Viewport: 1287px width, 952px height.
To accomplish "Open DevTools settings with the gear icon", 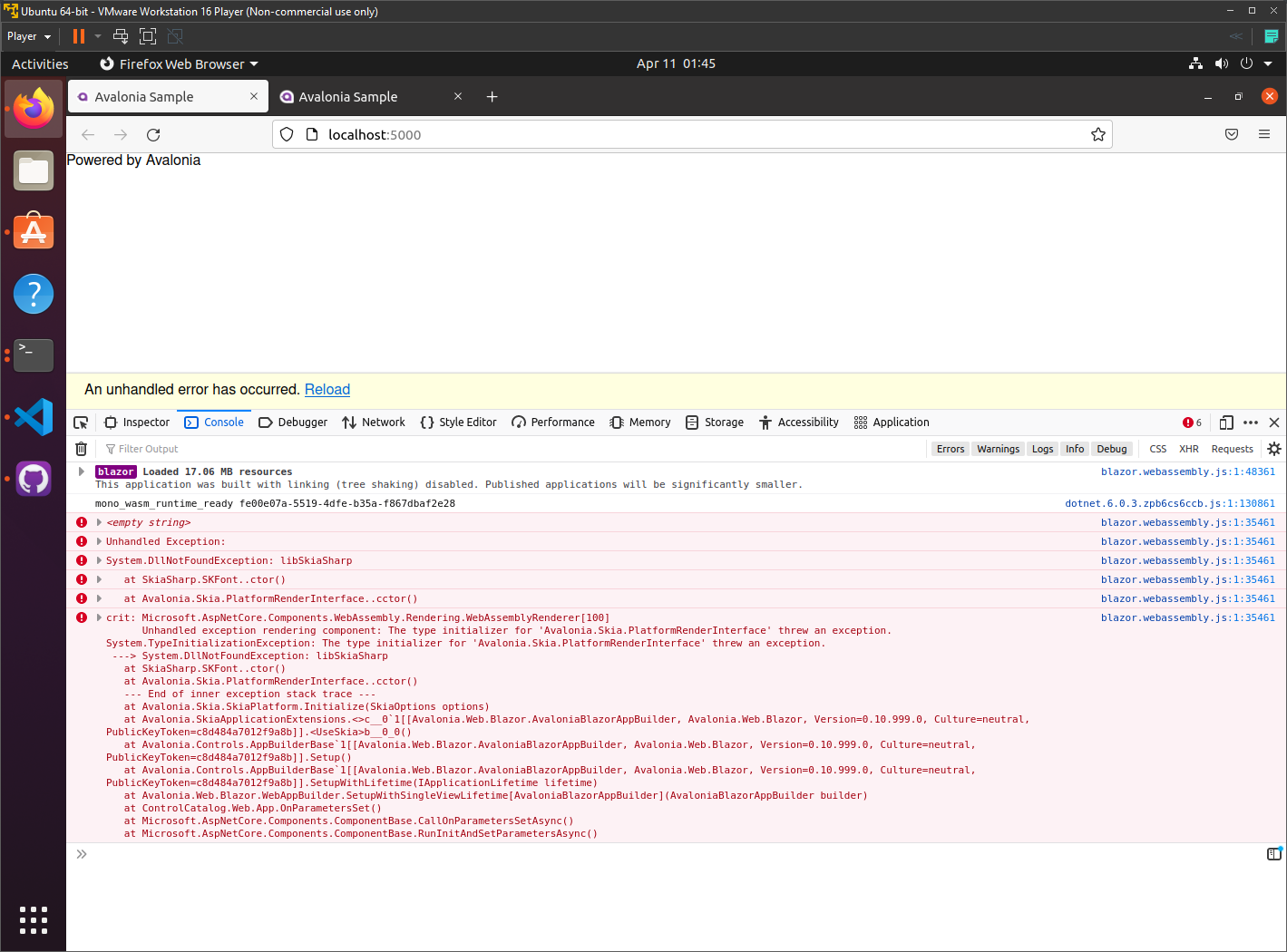I will click(1274, 448).
